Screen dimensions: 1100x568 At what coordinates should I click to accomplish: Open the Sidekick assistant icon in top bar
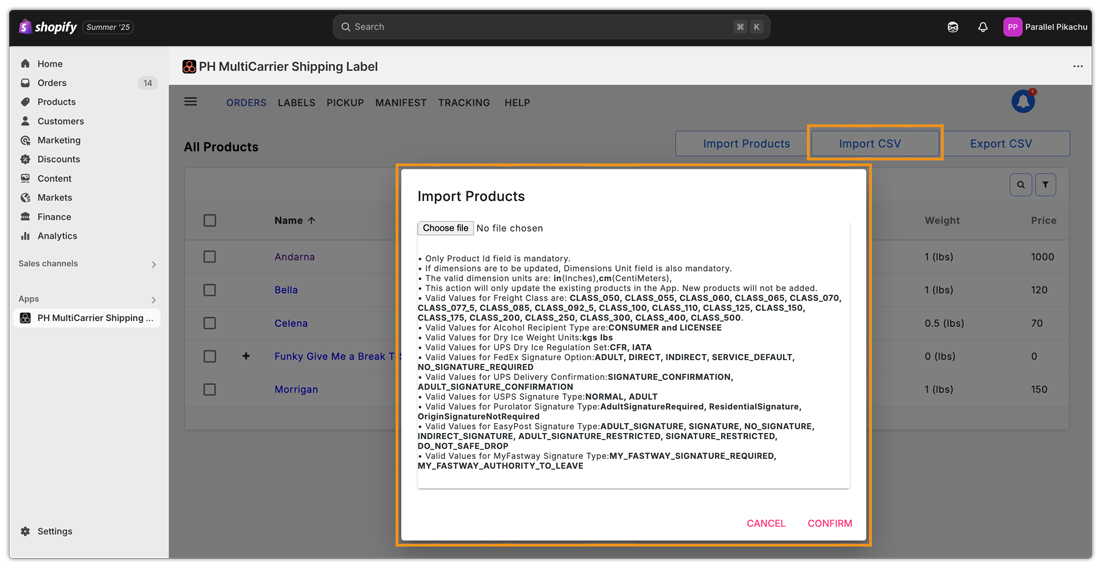953,27
